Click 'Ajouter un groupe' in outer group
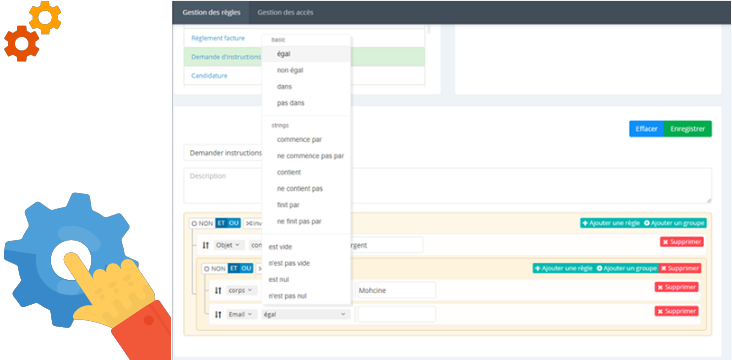 [x=674, y=223]
